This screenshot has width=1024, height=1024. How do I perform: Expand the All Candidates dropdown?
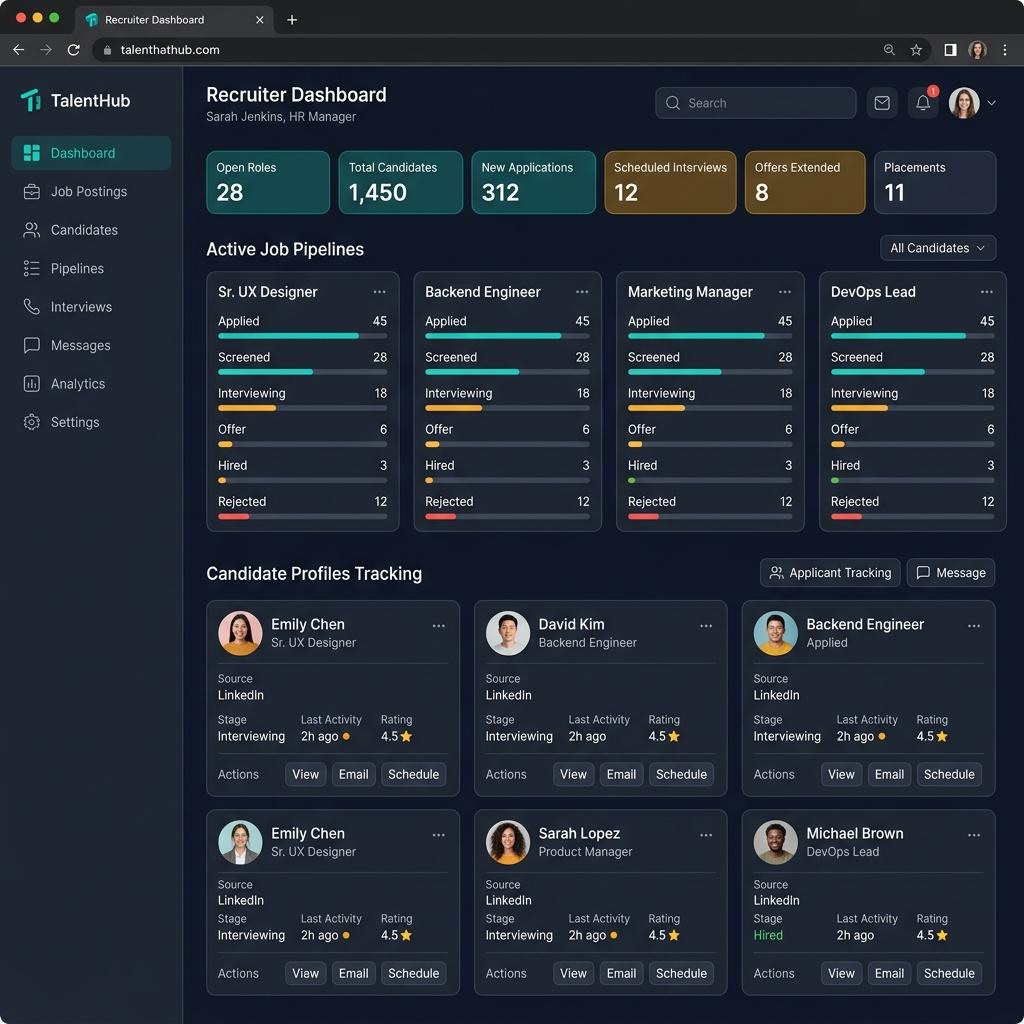tap(938, 248)
